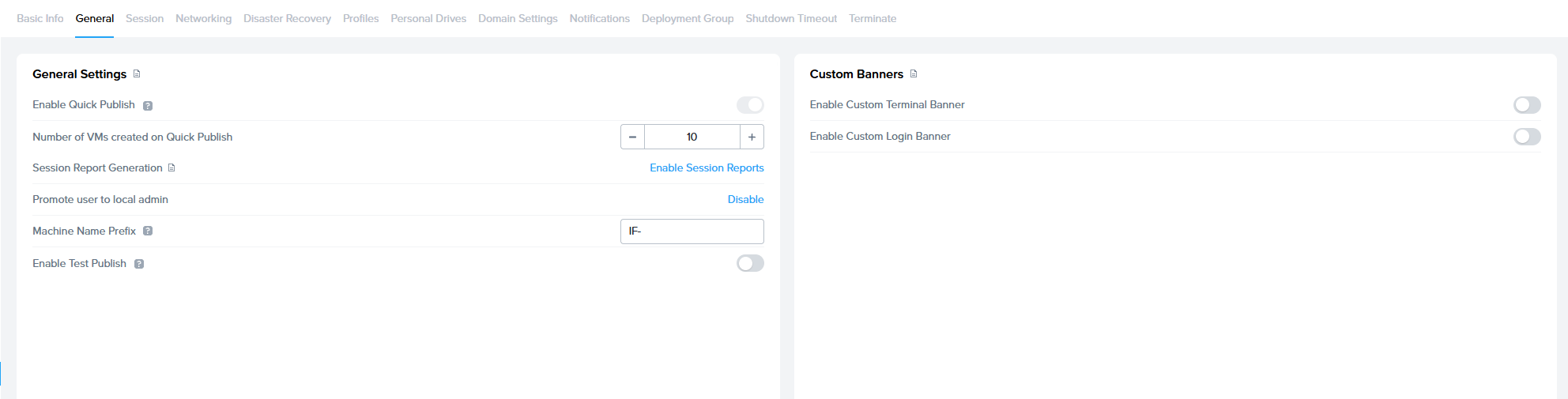Click the Machine Name Prefix text field
This screenshot has height=399, width=1568.
click(x=692, y=231)
